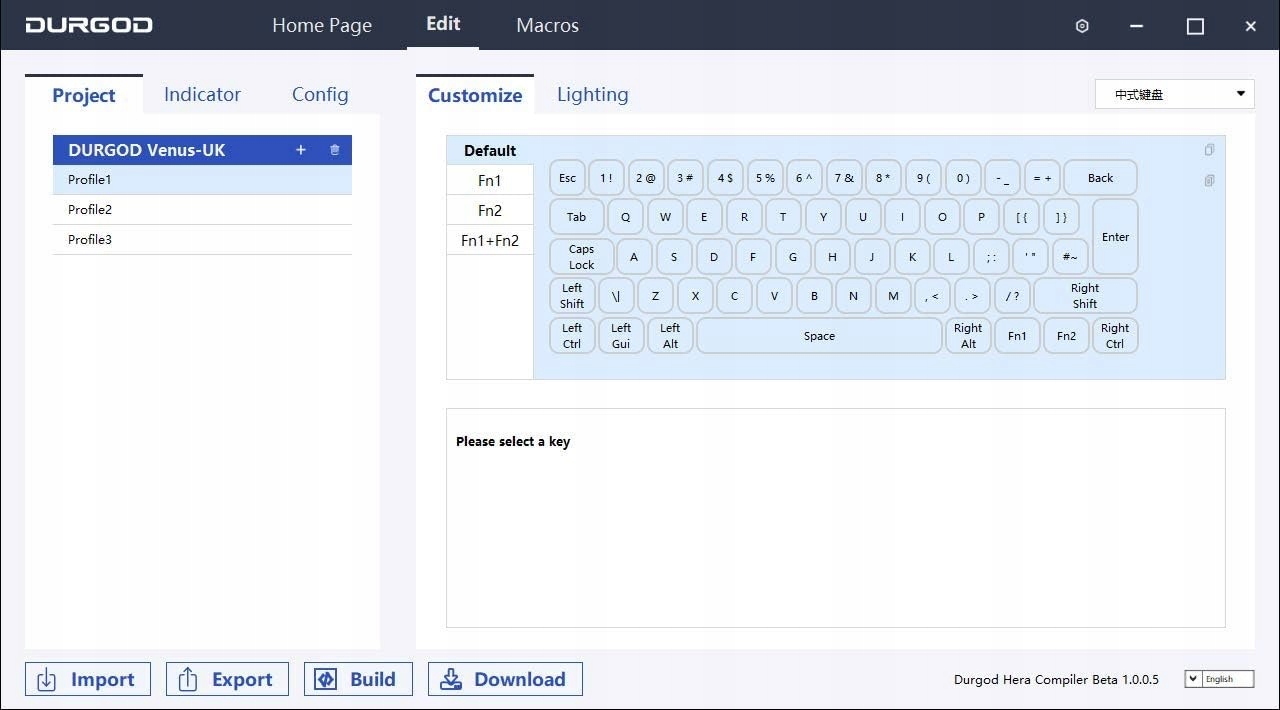This screenshot has height=710, width=1280.
Task: Select Profile2 in project list
Action: click(x=202, y=210)
